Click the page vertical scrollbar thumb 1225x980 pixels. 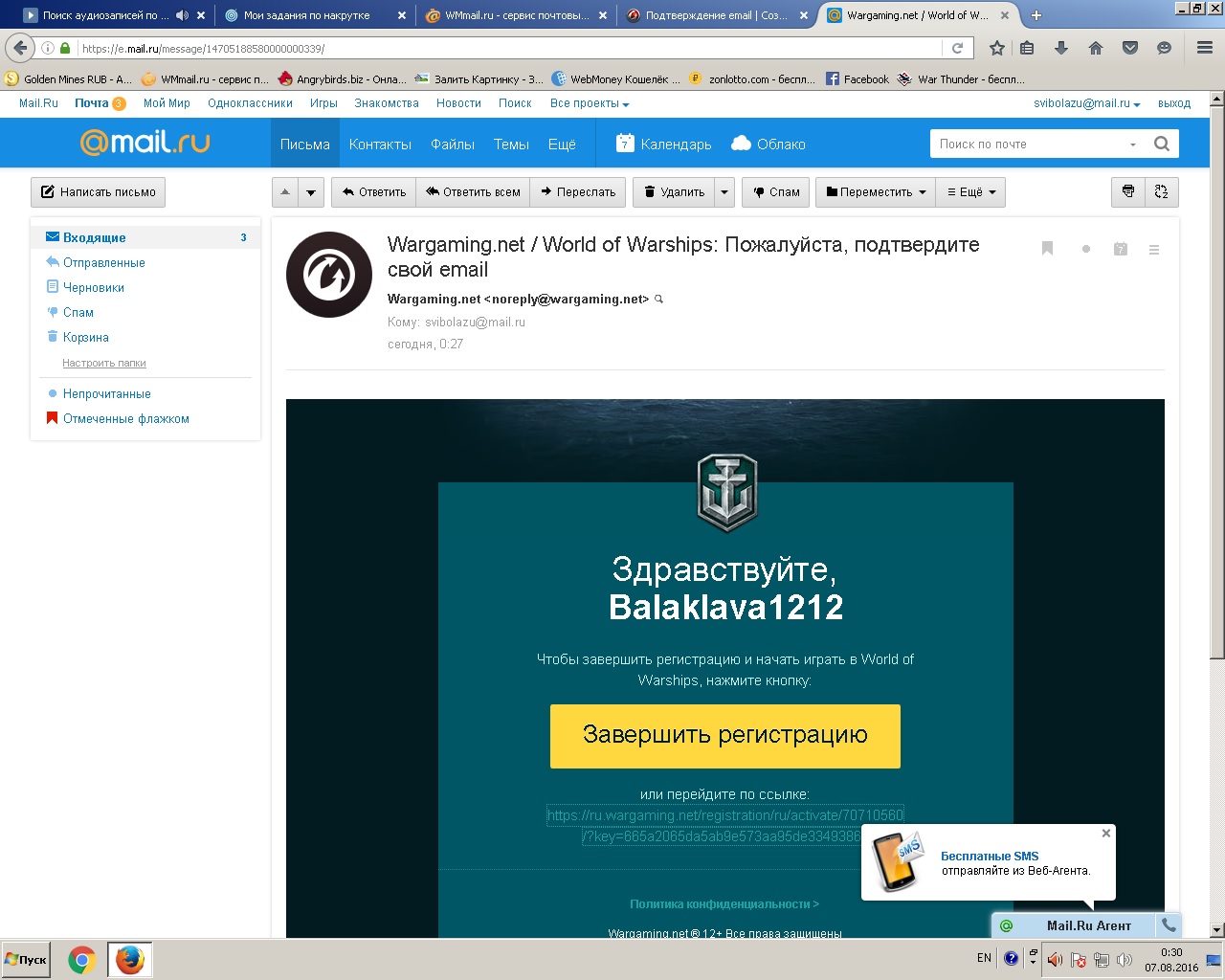[1216, 383]
